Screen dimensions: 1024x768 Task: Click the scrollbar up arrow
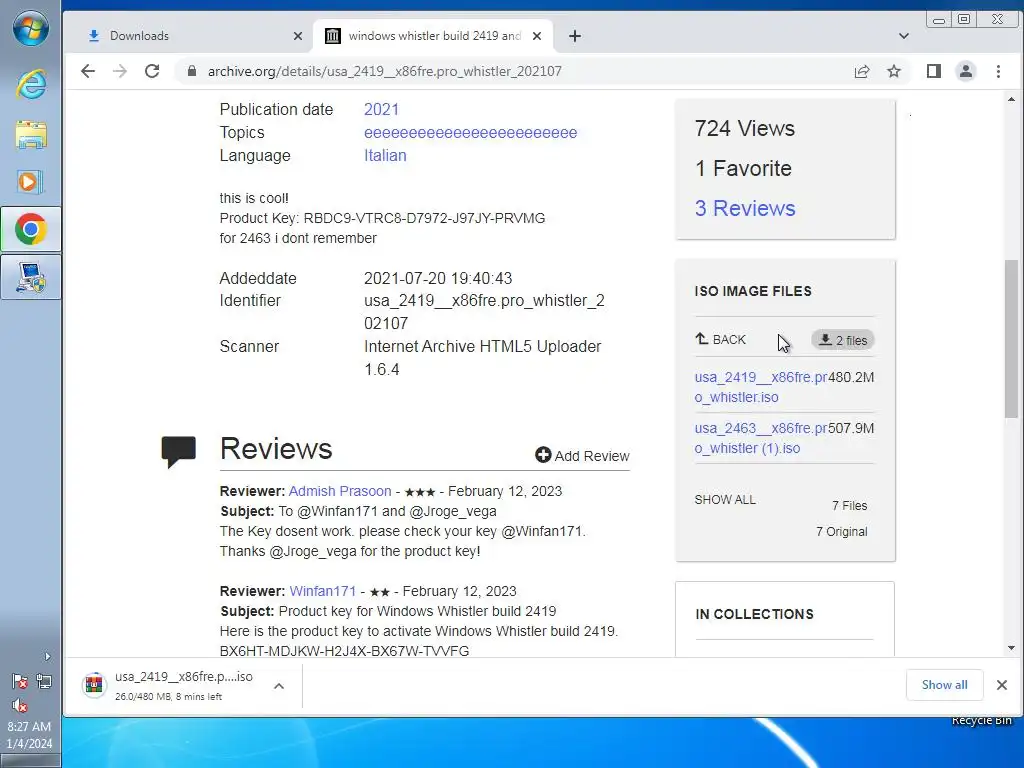(x=1011, y=99)
